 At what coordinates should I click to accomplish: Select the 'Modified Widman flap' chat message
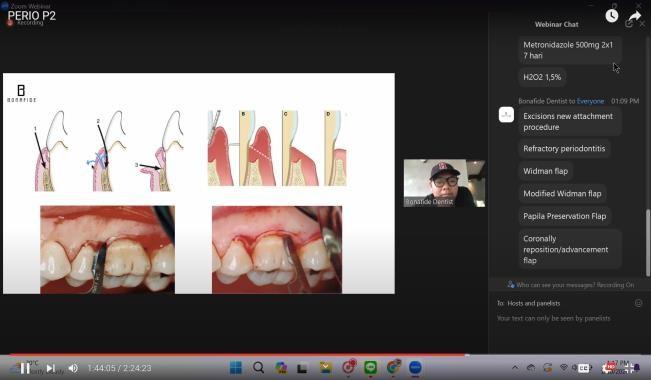click(x=562, y=194)
